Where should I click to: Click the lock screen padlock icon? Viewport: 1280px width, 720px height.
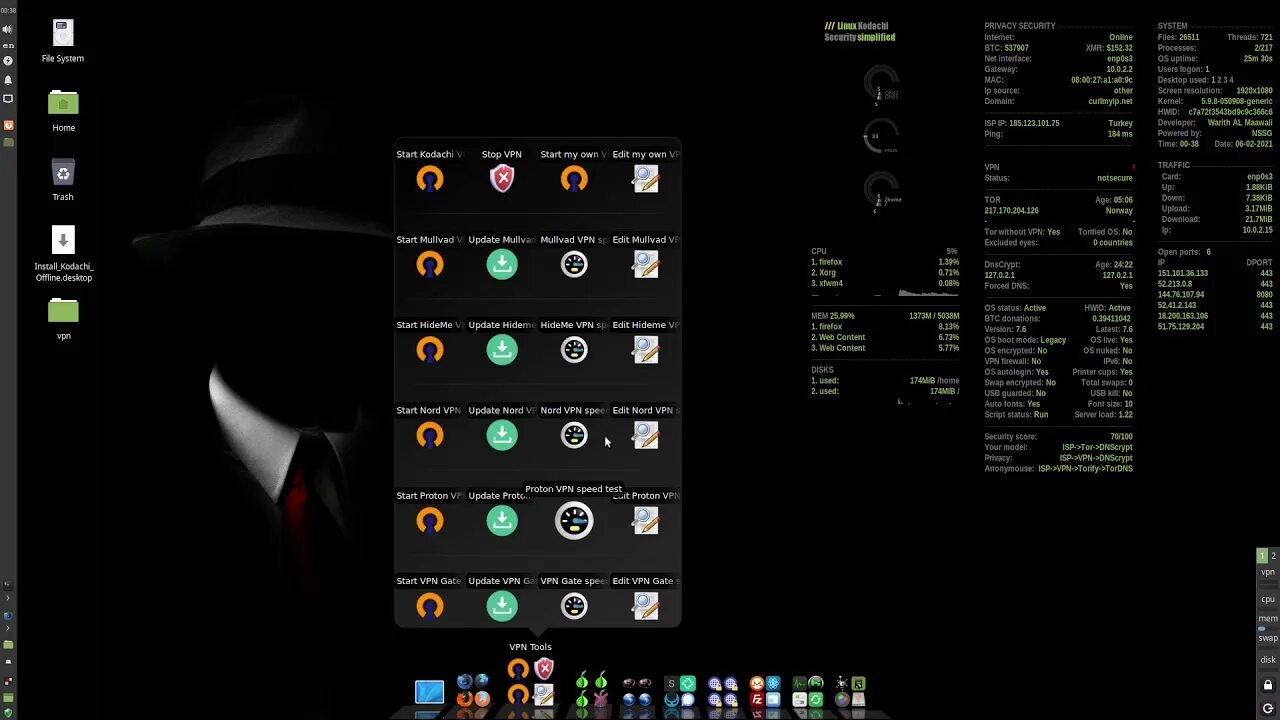coord(1268,685)
